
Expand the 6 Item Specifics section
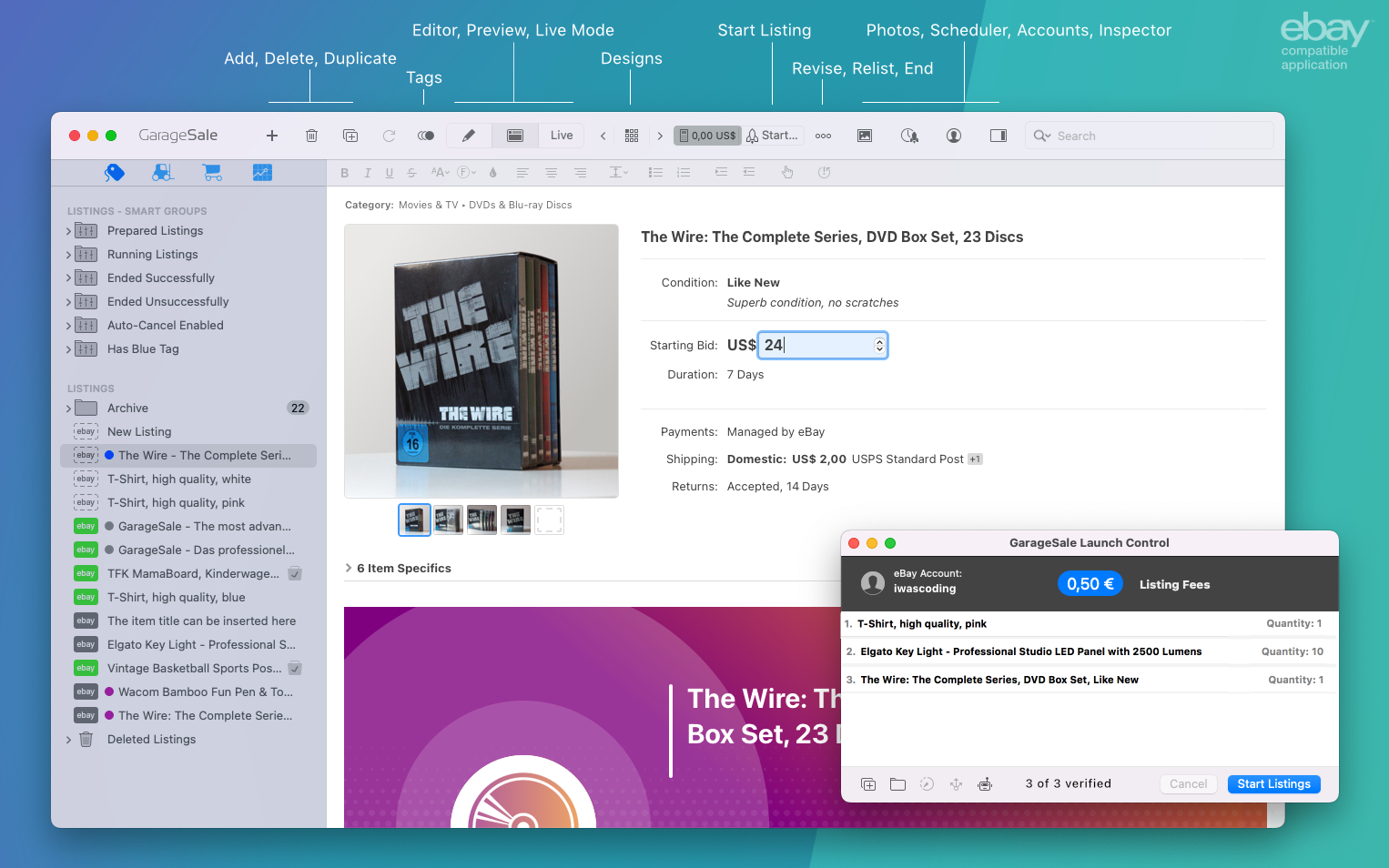tap(348, 568)
